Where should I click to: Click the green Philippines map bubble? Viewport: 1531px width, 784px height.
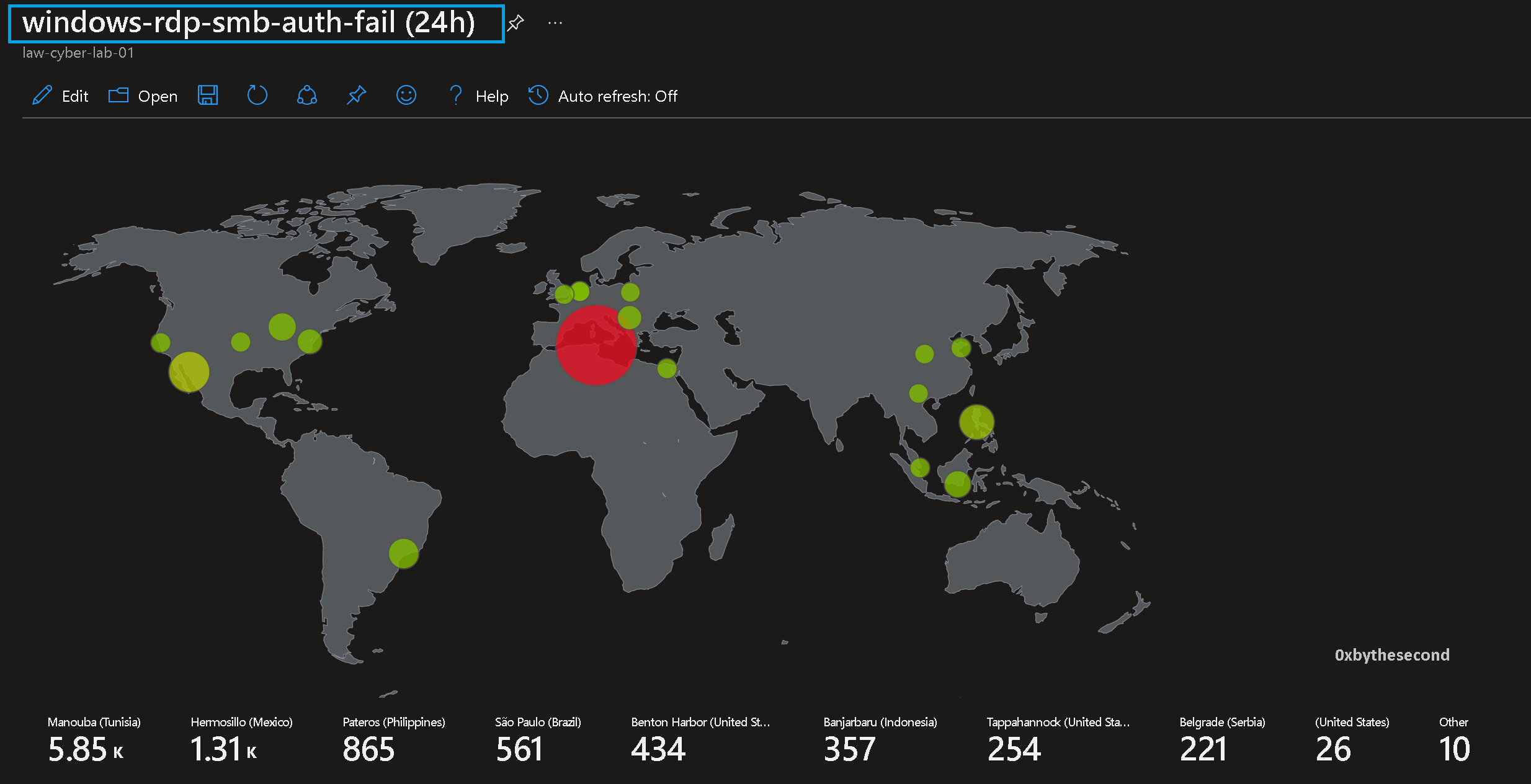[x=976, y=422]
